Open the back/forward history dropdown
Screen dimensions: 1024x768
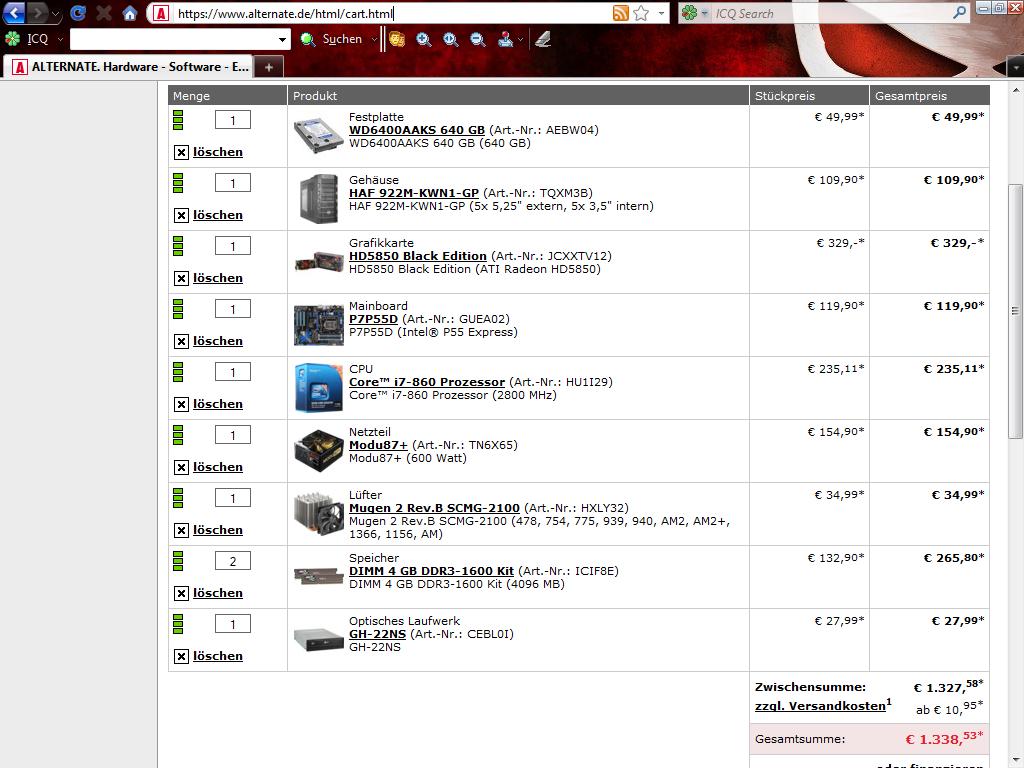tap(56, 13)
